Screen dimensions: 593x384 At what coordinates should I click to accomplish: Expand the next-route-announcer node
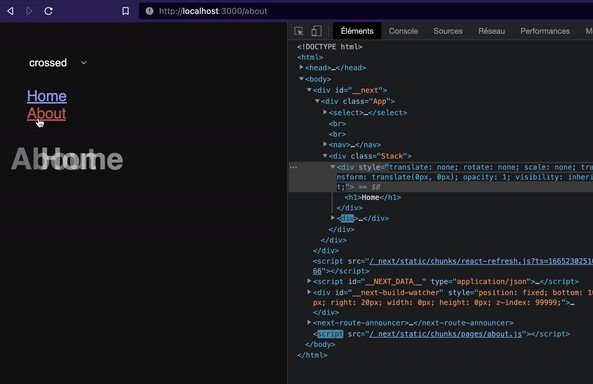pyautogui.click(x=309, y=322)
